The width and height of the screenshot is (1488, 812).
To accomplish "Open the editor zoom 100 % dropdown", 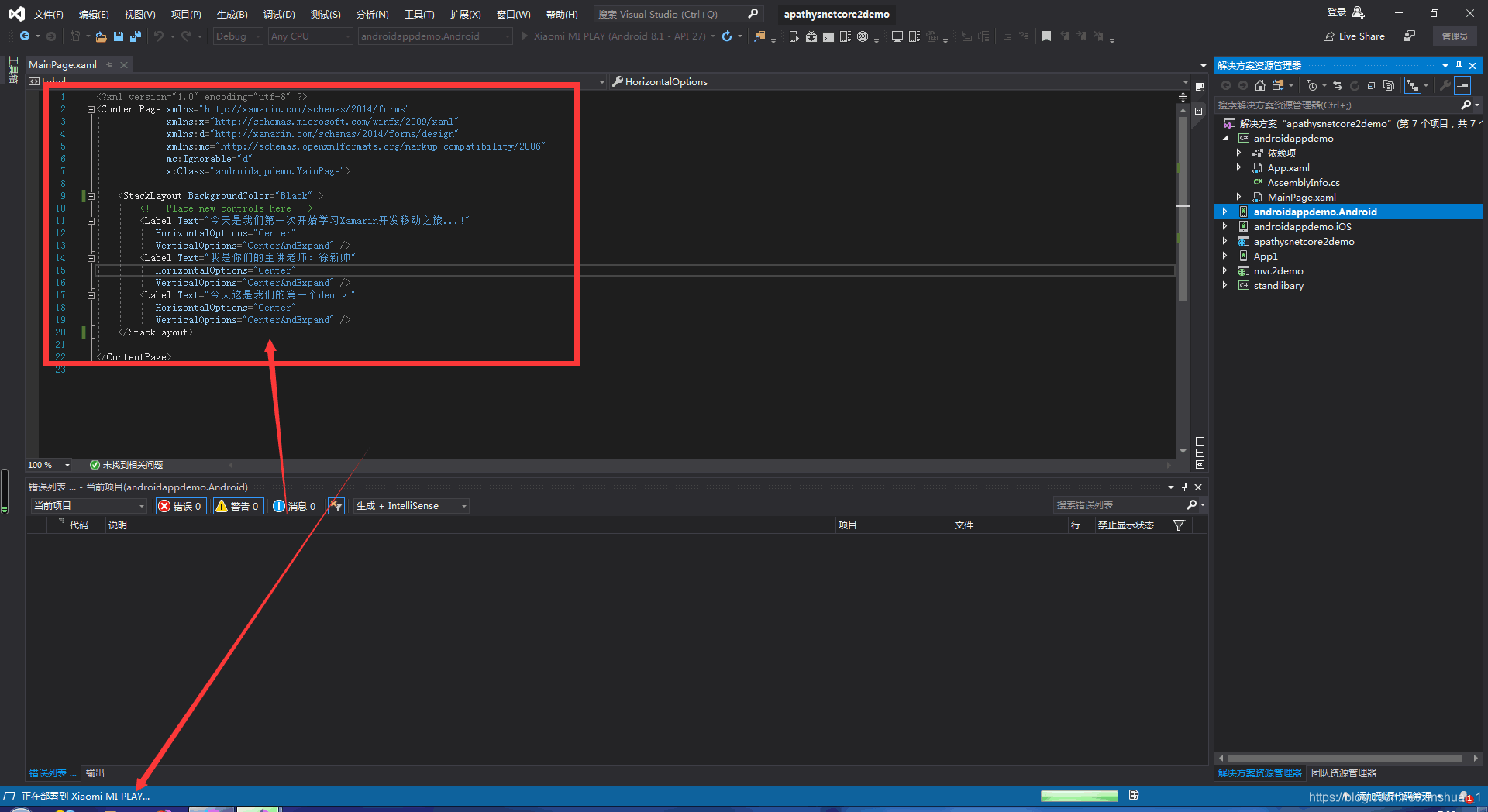I will point(50,465).
